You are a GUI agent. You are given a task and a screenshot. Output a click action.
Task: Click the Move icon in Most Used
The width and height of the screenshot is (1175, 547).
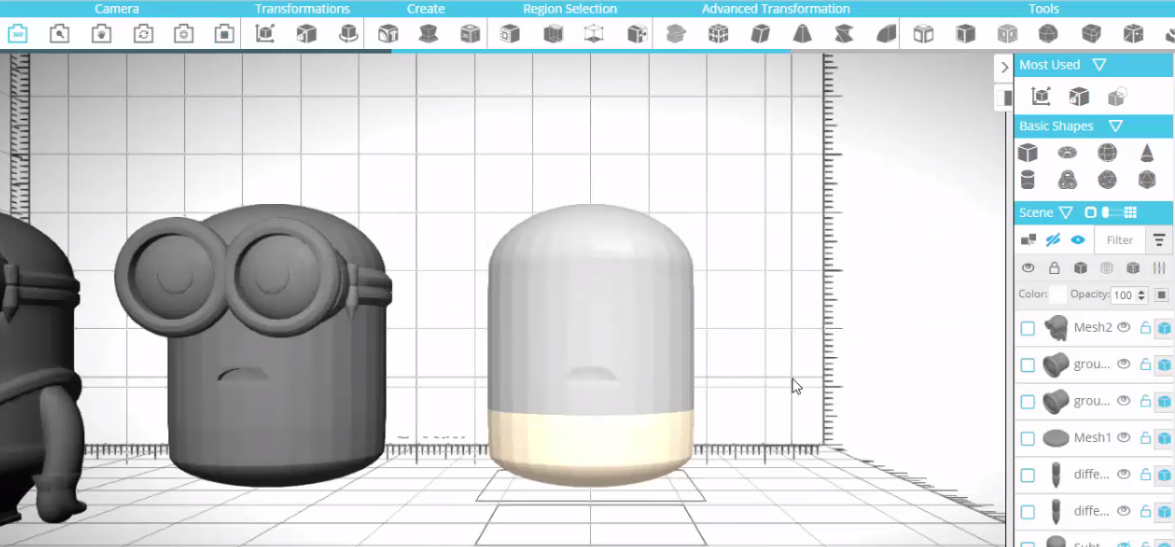[1040, 96]
